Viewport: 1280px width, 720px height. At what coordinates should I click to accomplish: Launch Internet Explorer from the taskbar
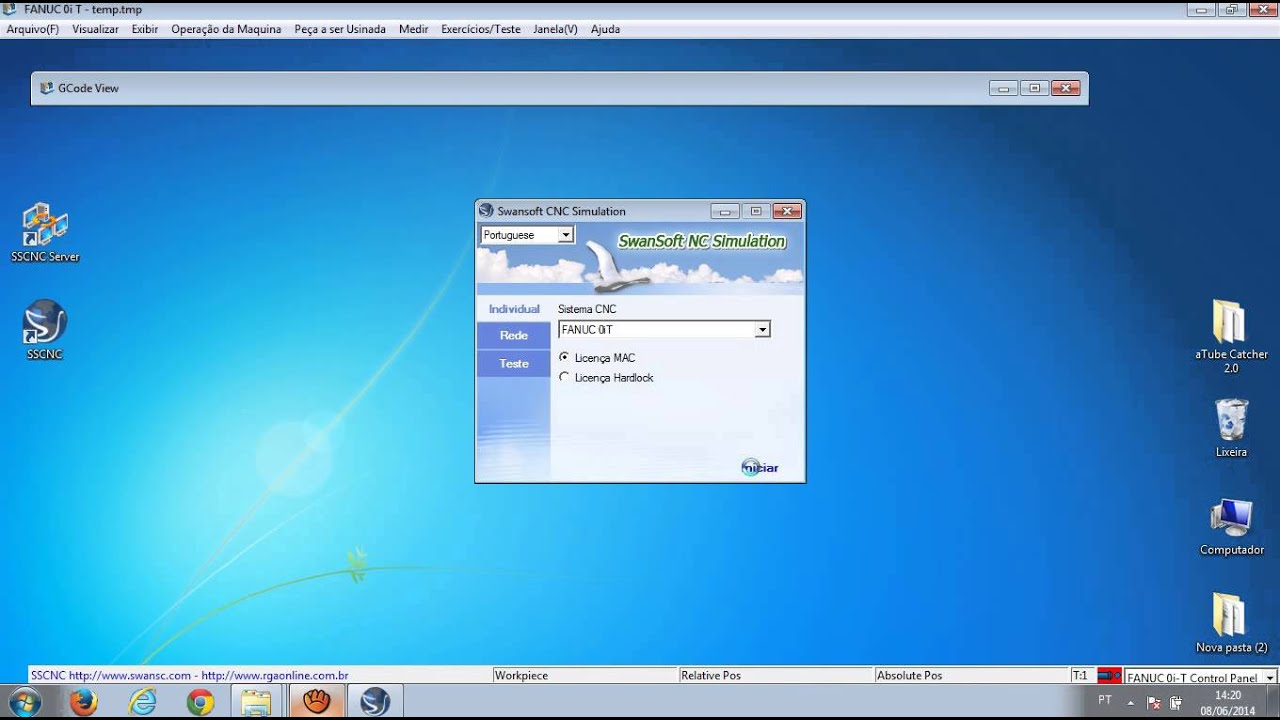pyautogui.click(x=143, y=702)
